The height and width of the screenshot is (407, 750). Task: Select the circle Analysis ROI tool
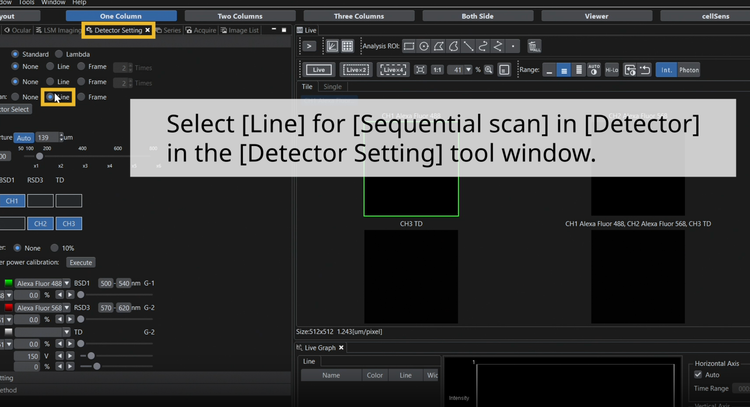click(x=425, y=46)
